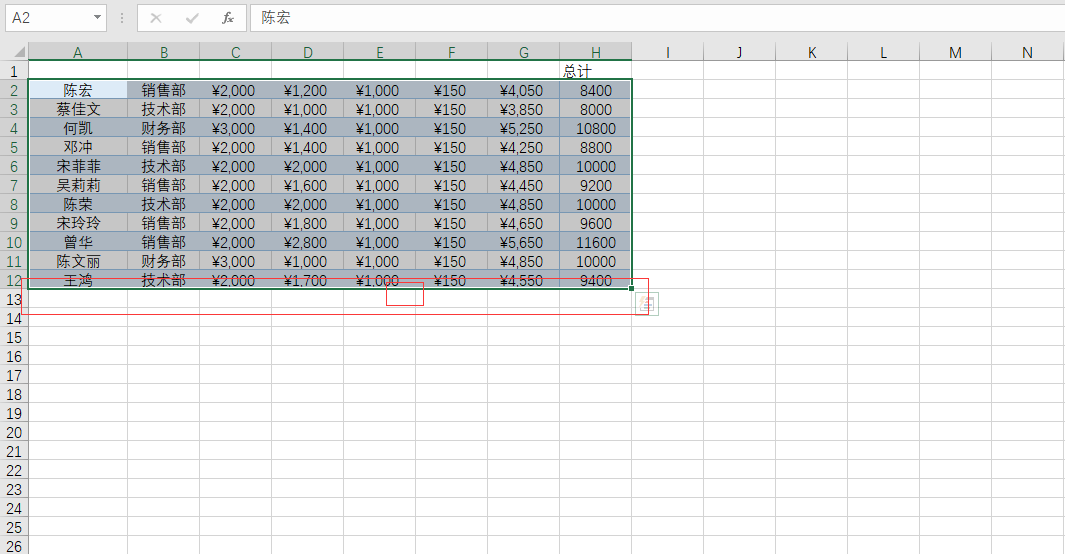Select column J header

[740, 52]
